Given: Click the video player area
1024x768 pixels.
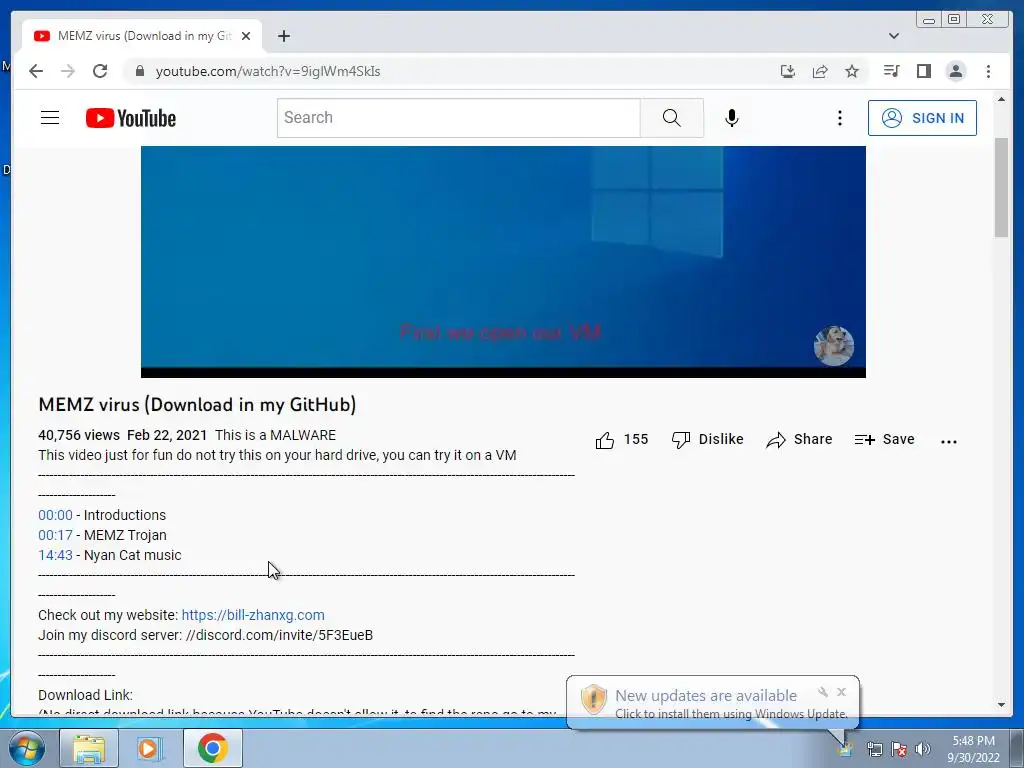Looking at the screenshot, I should coord(503,261).
